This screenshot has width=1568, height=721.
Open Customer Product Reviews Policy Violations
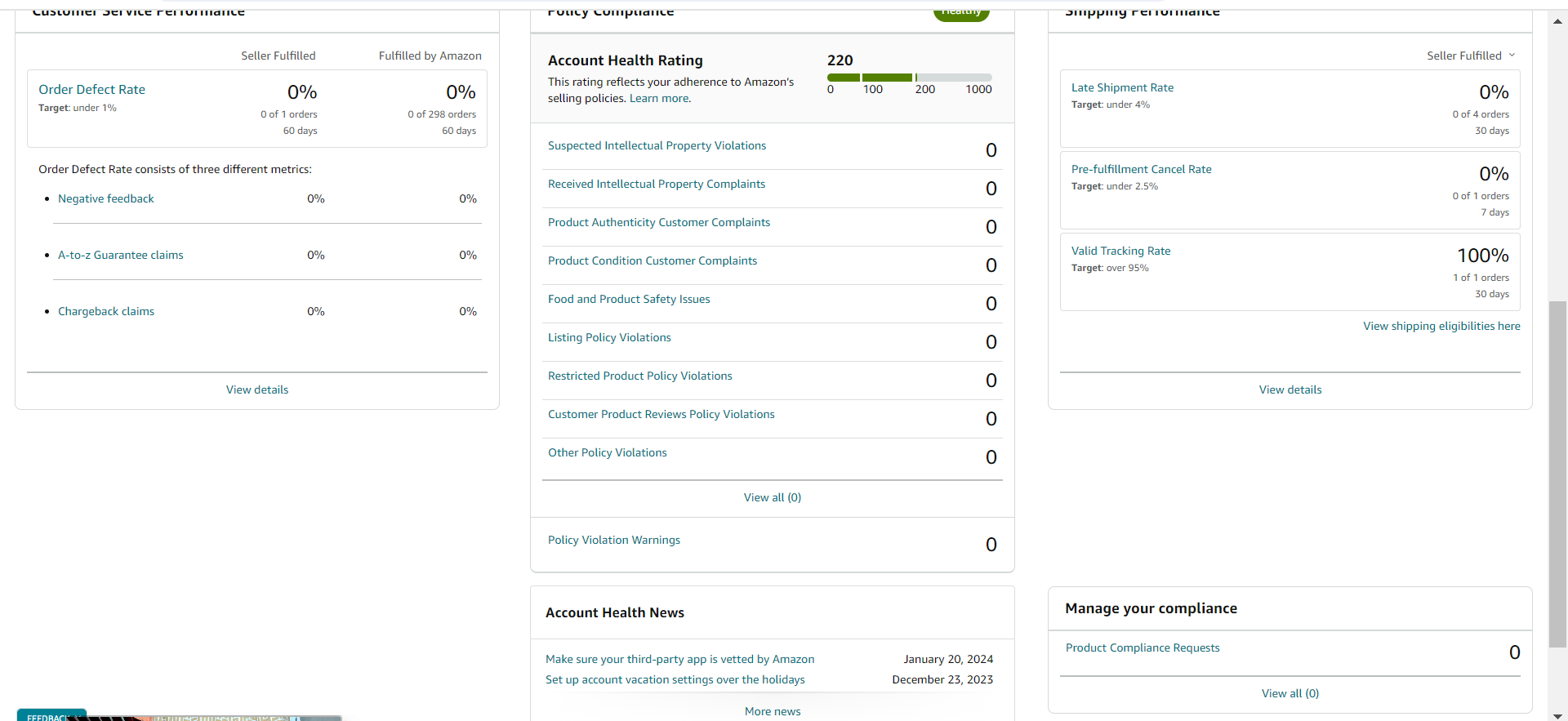(661, 414)
